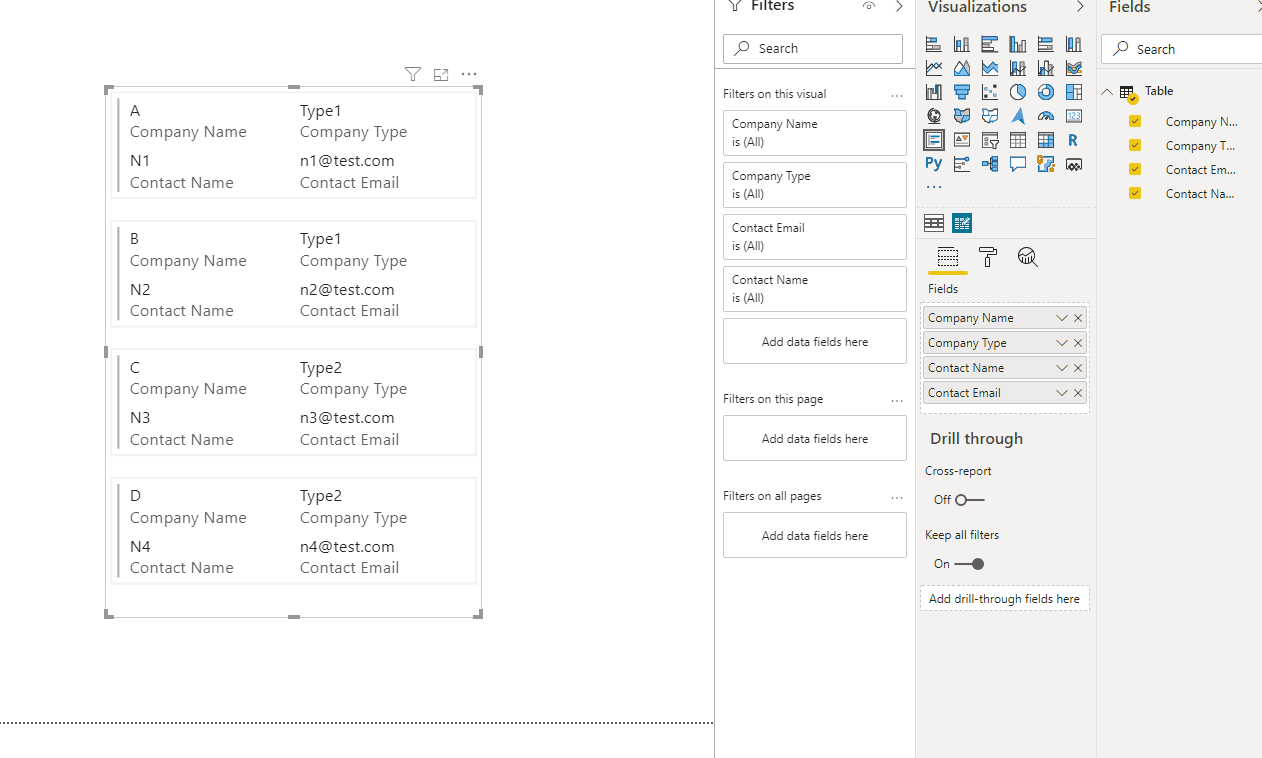Viewport: 1262px width, 758px height.
Task: Open the Company Name field dropdown chevron
Action: [x=1062, y=318]
